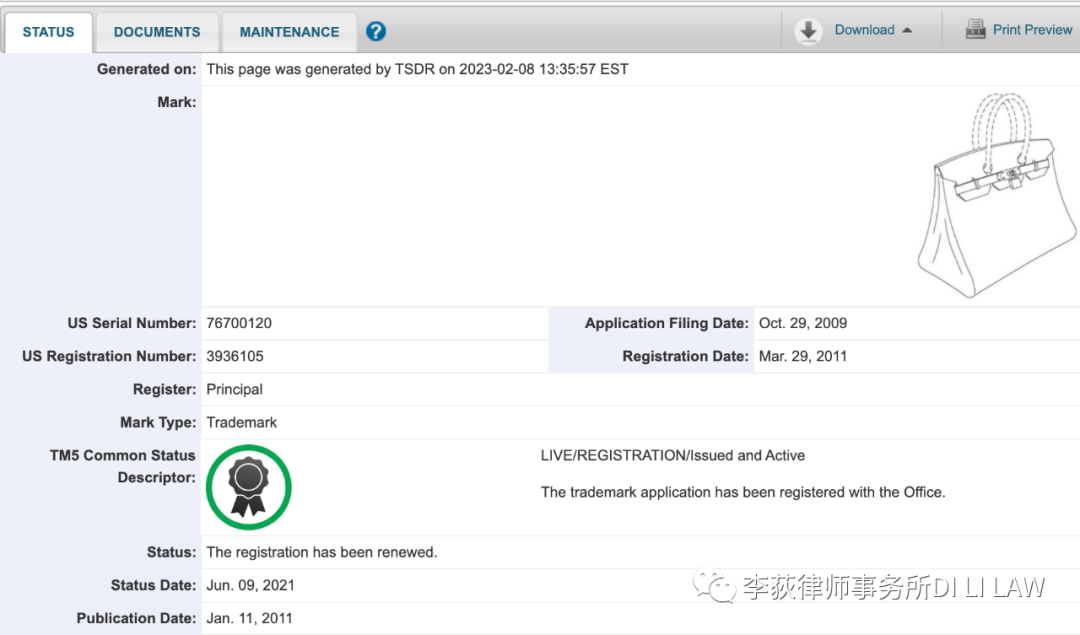Click the filing date Oct. 29, 2009
This screenshot has height=635, width=1080.
[x=802, y=323]
